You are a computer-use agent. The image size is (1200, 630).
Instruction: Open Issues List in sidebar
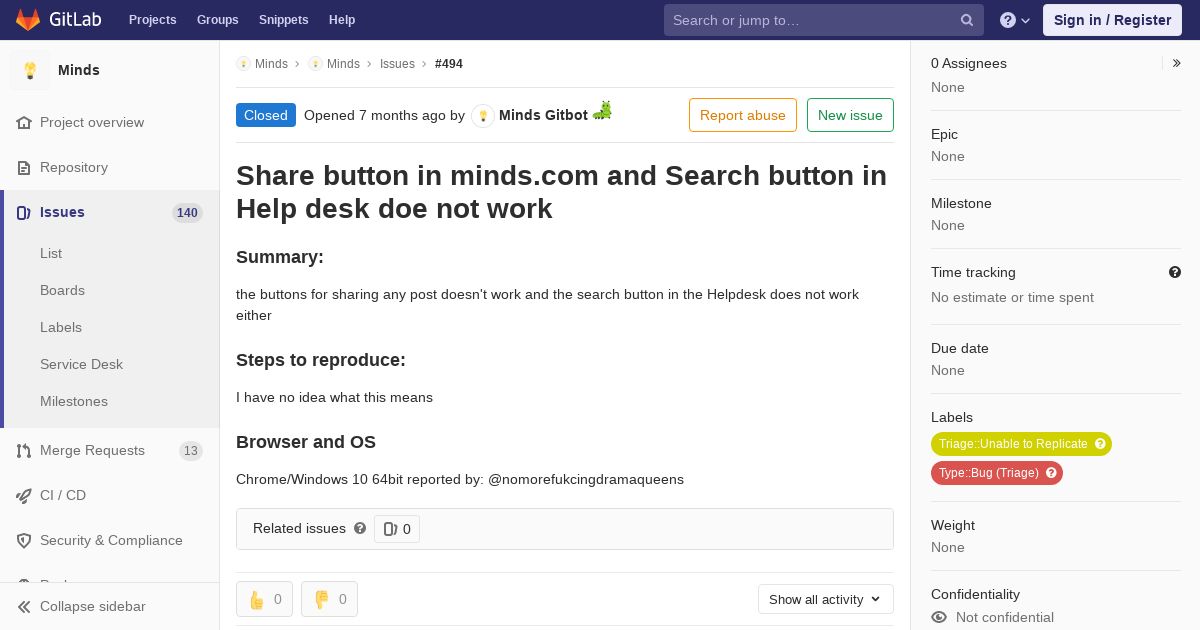51,253
